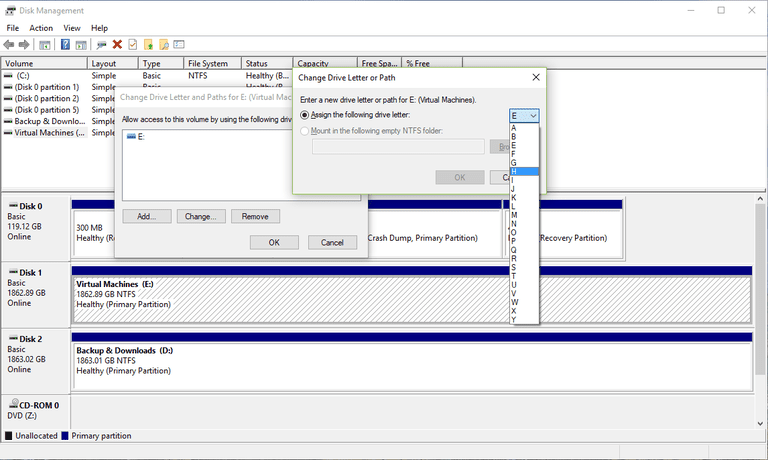Click the folder with green arrow icon
The height and width of the screenshot is (460, 768).
click(x=148, y=45)
